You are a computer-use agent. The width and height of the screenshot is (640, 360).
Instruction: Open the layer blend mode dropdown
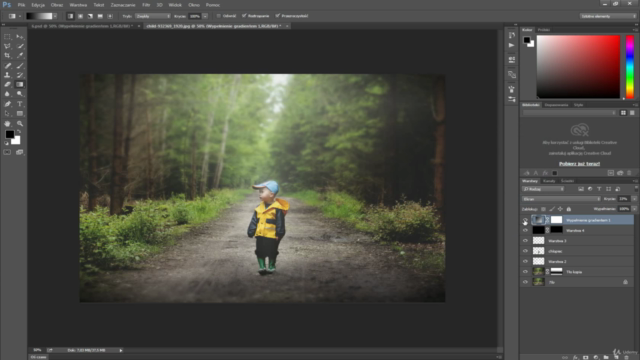coord(561,199)
